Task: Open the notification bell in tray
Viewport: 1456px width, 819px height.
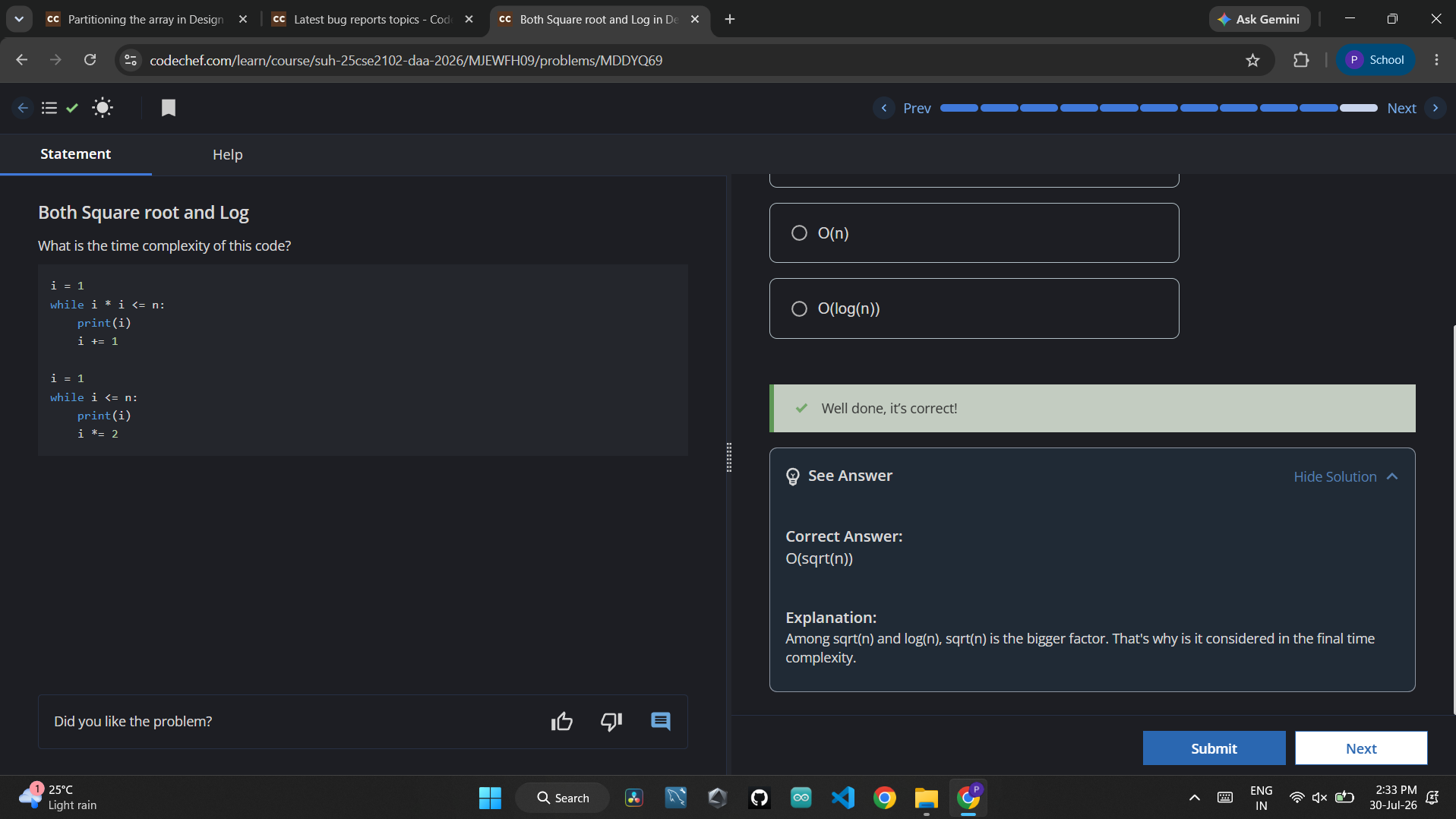Action: [x=1432, y=798]
